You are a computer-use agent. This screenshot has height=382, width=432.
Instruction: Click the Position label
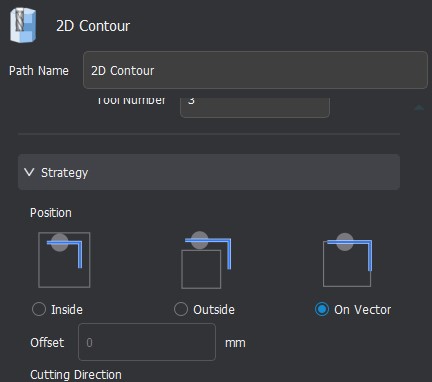tap(51, 213)
